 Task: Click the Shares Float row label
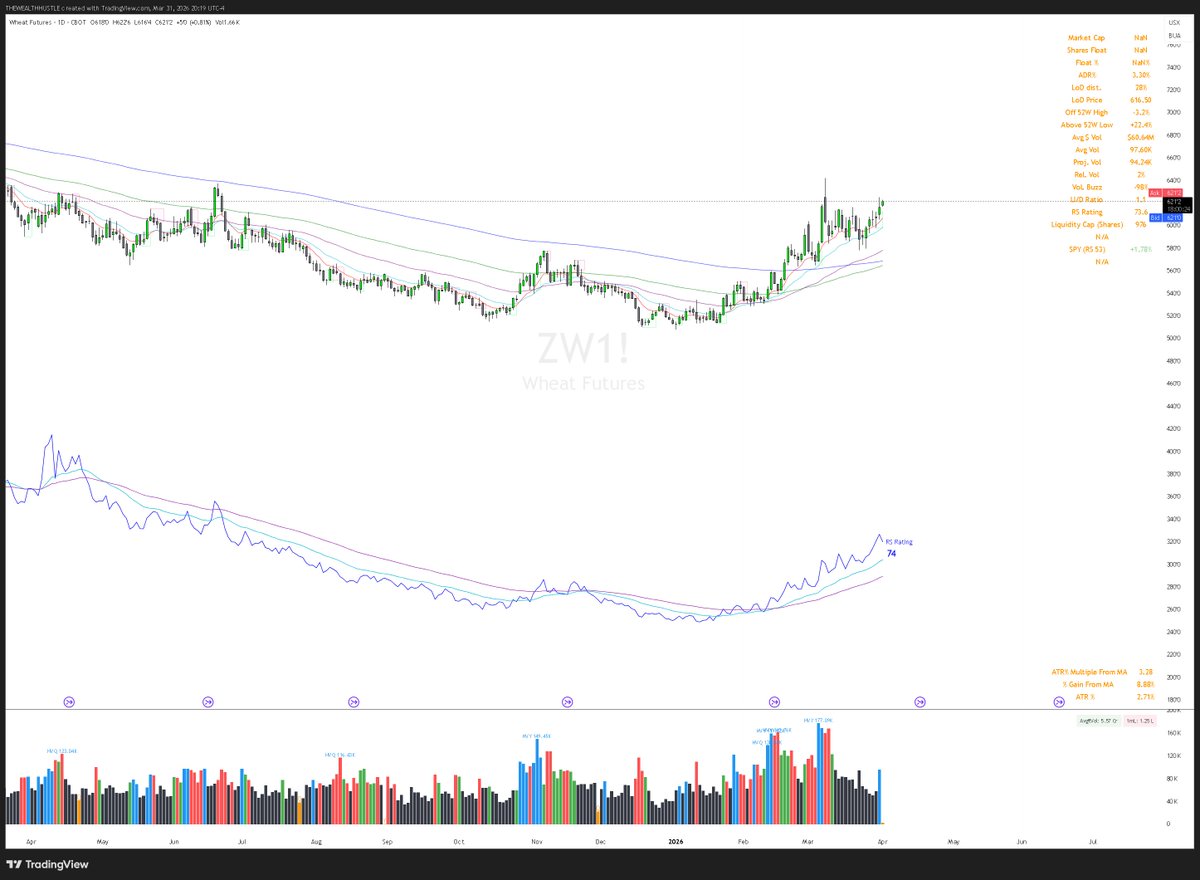pyautogui.click(x=1086, y=50)
